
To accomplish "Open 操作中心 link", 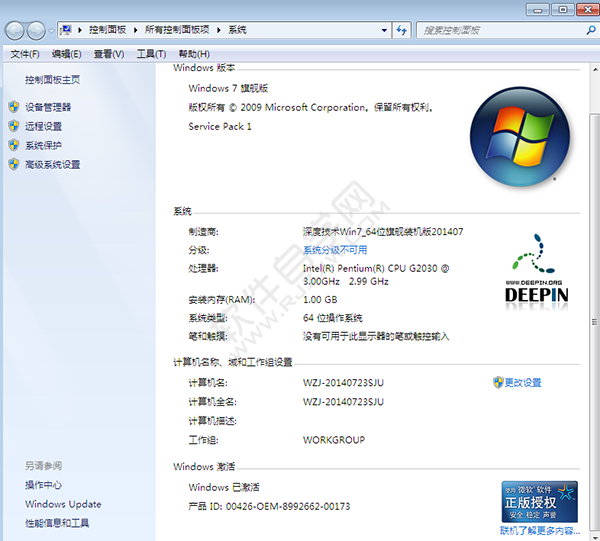I will click(43, 485).
